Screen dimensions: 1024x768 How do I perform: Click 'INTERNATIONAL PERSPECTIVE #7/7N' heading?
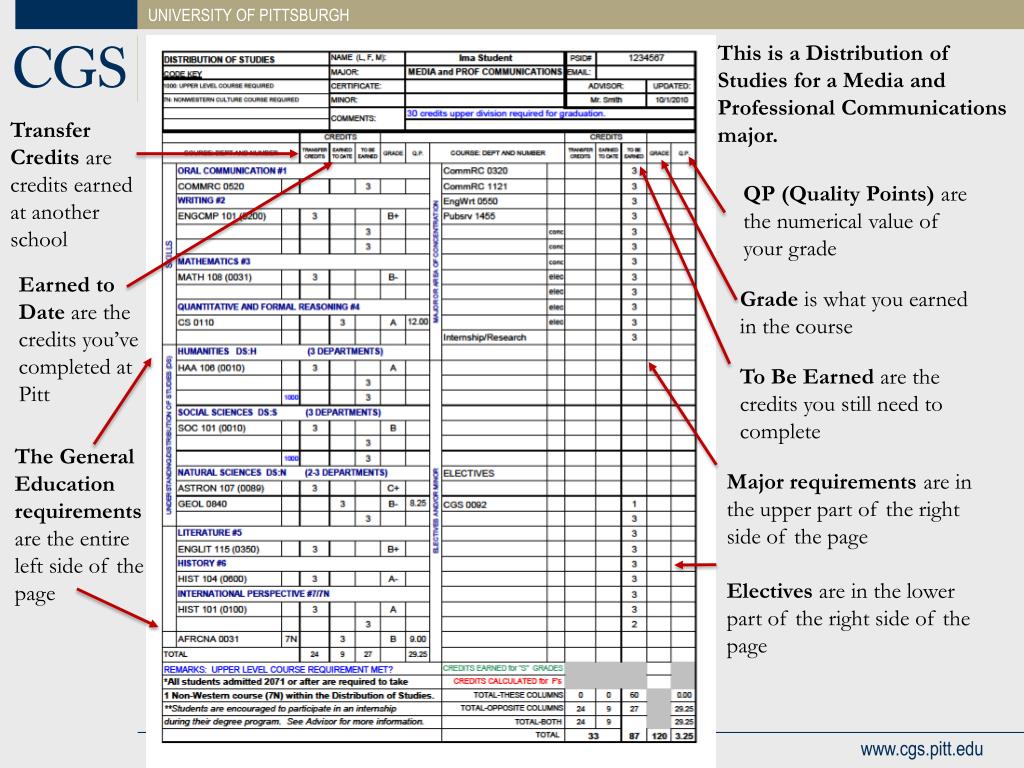(x=253, y=594)
